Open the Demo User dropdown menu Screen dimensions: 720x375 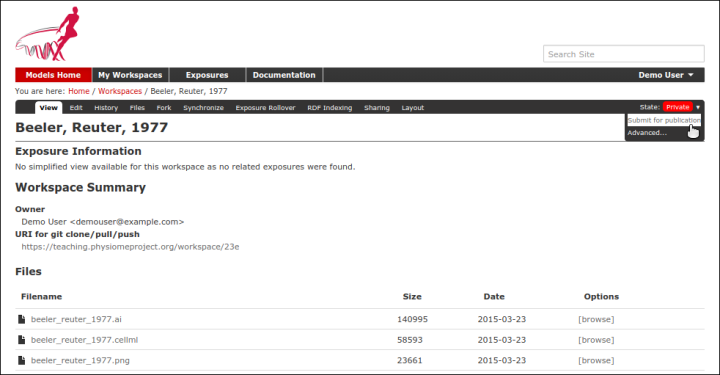(665, 75)
